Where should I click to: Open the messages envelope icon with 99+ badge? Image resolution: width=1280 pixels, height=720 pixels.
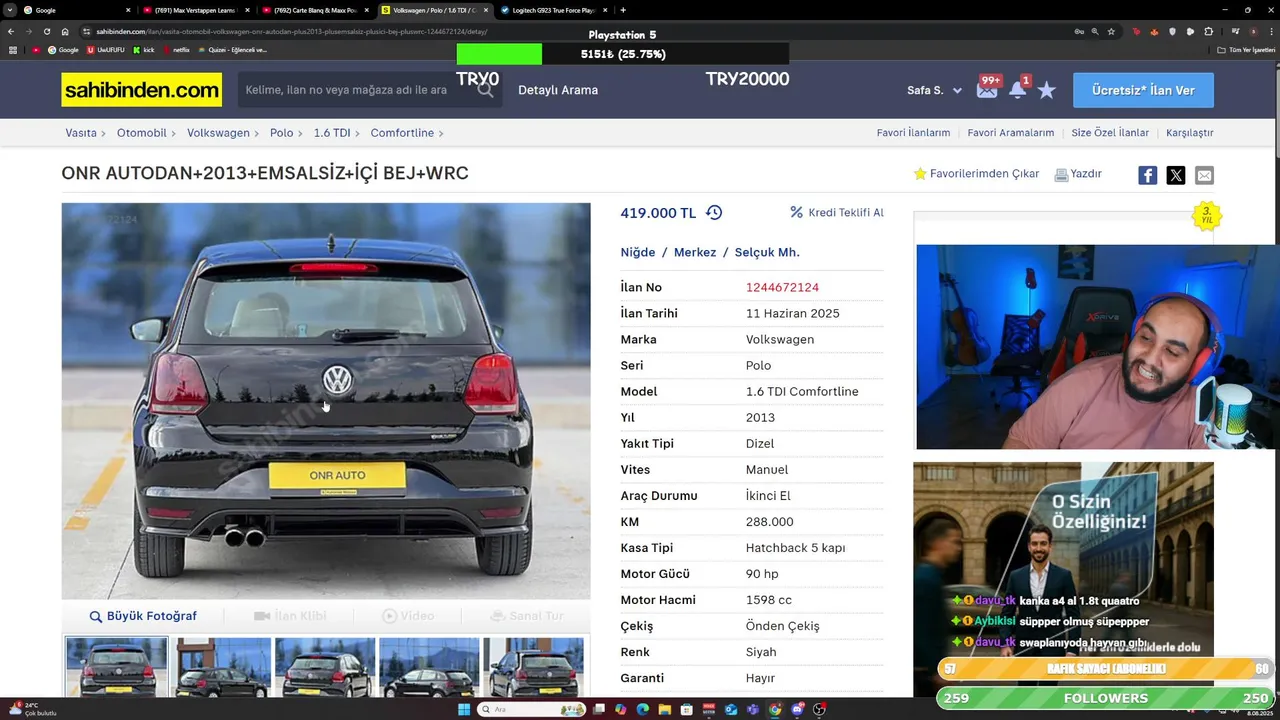pos(987,90)
